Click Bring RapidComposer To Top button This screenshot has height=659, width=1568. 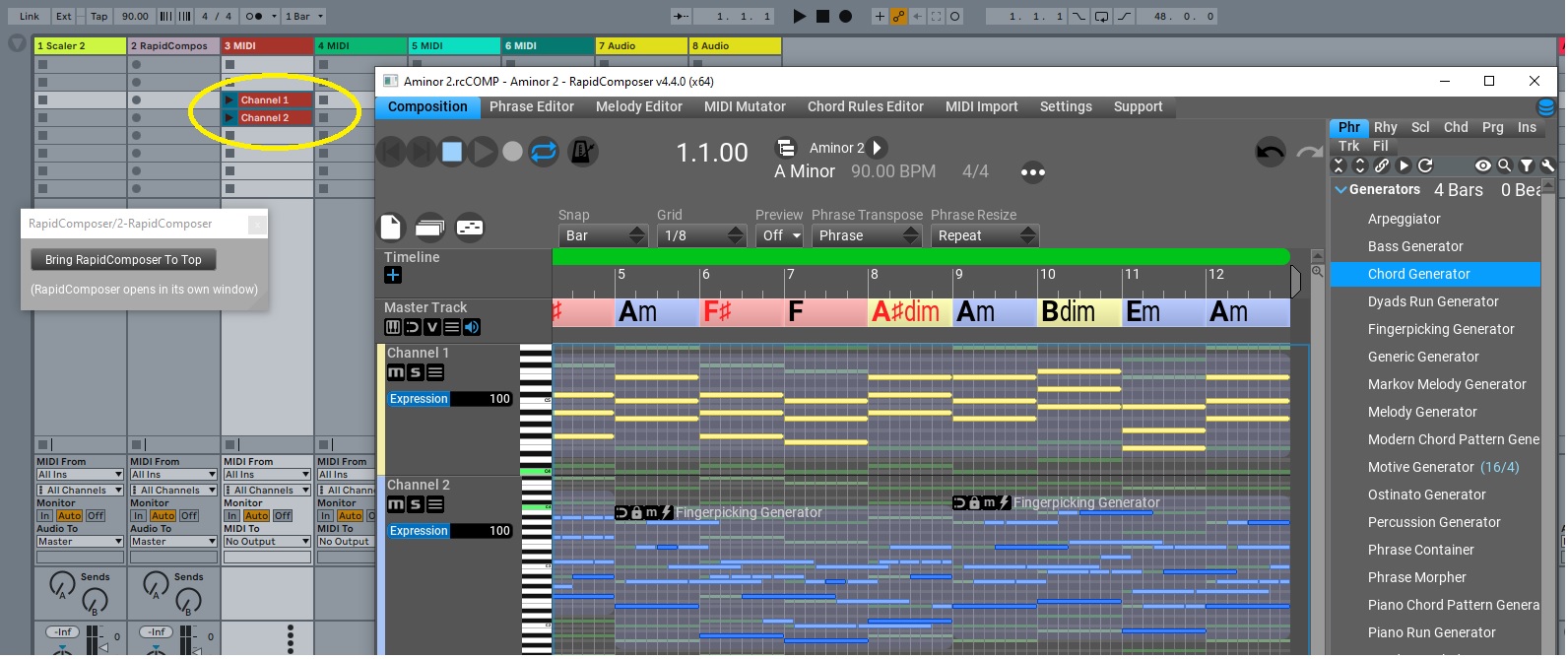pyautogui.click(x=123, y=260)
